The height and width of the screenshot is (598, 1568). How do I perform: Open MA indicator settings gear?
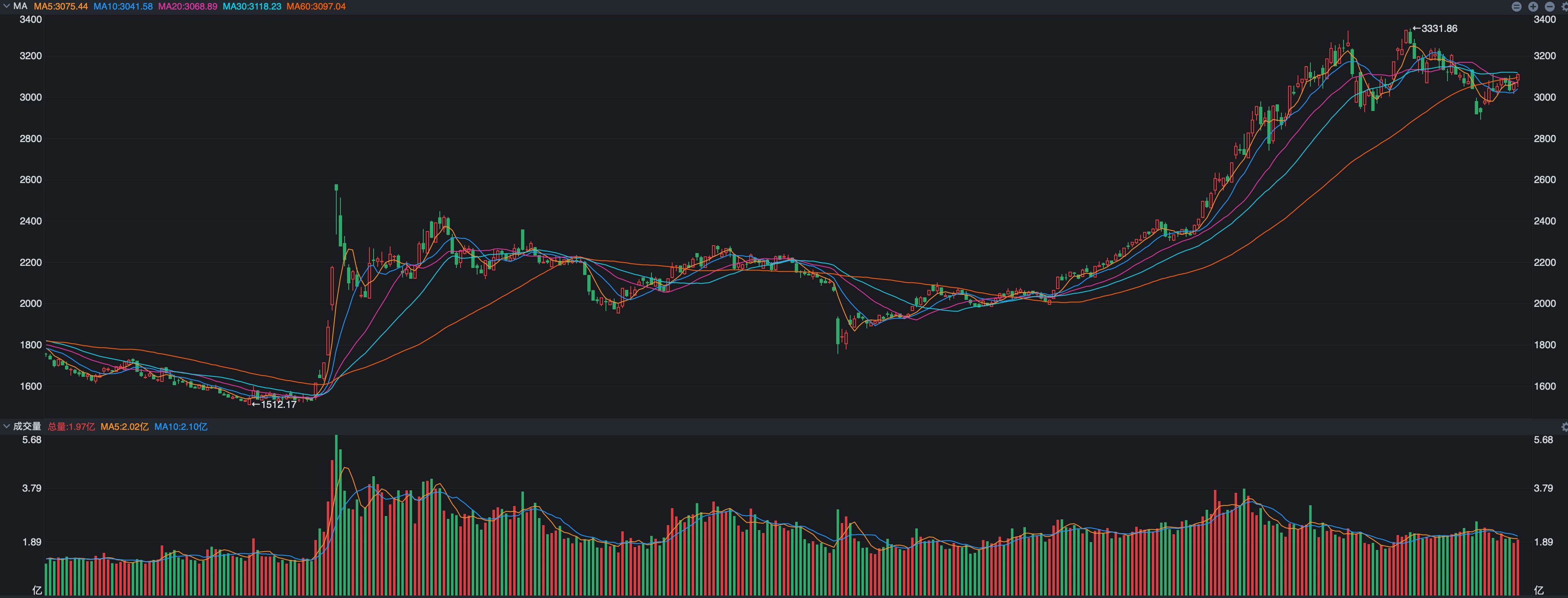pos(1565,7)
